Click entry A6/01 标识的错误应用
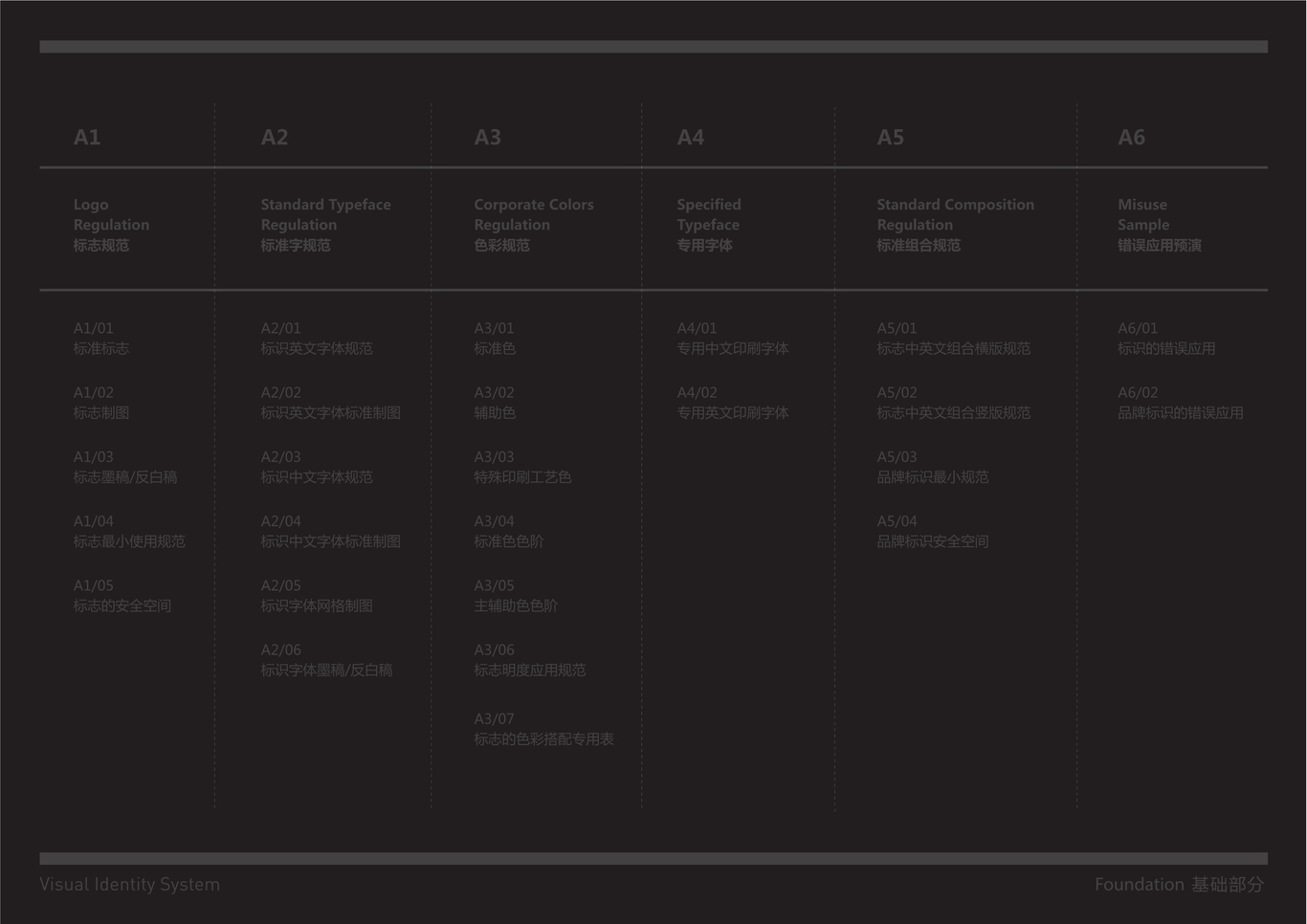1307x924 pixels. [1167, 339]
